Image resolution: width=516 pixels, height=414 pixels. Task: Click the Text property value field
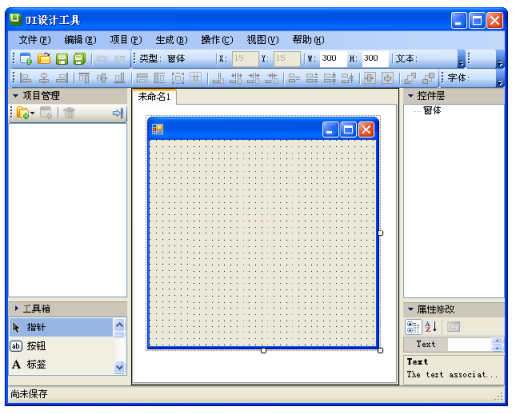470,344
